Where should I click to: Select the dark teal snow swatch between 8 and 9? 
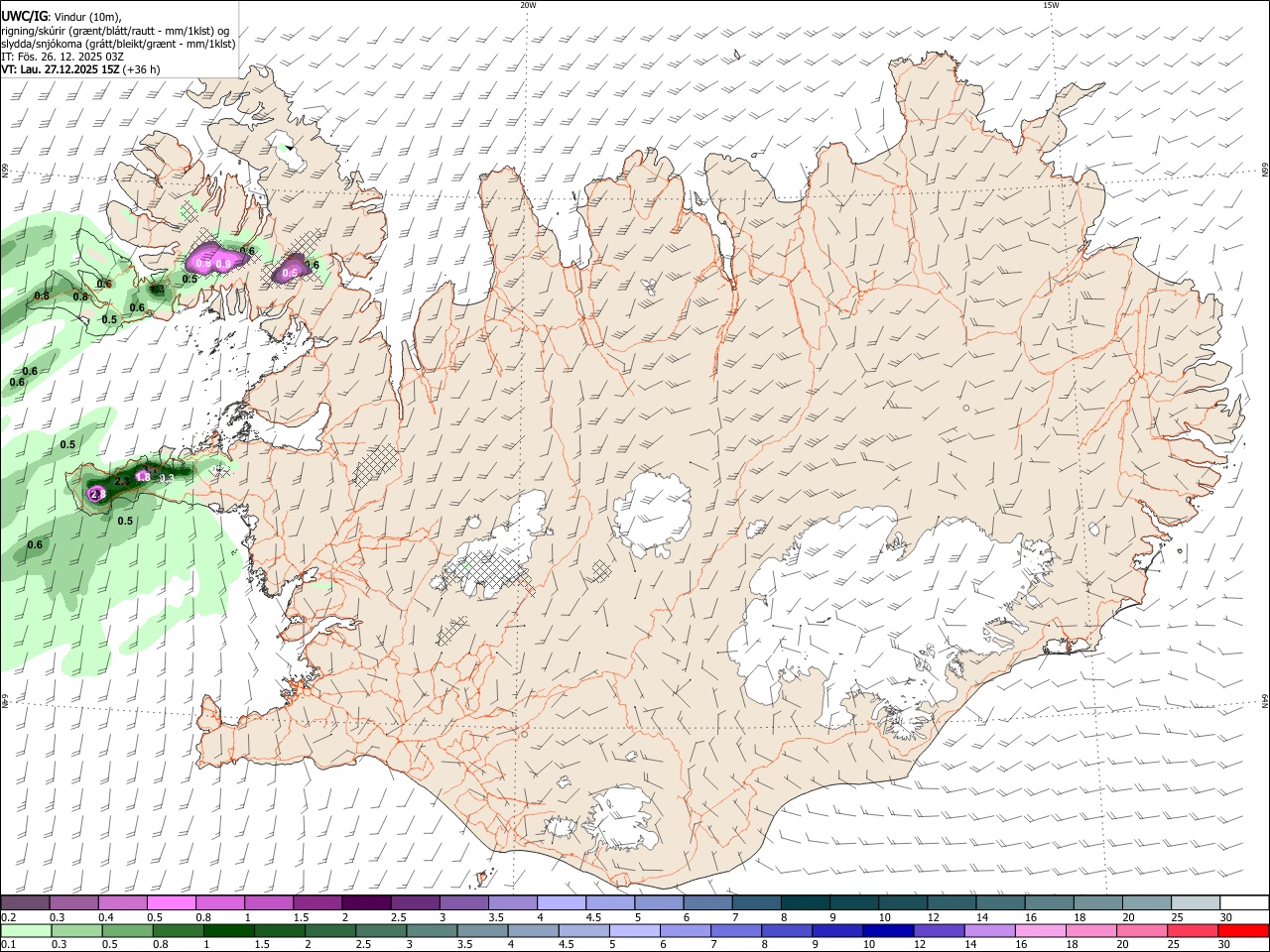point(805,902)
